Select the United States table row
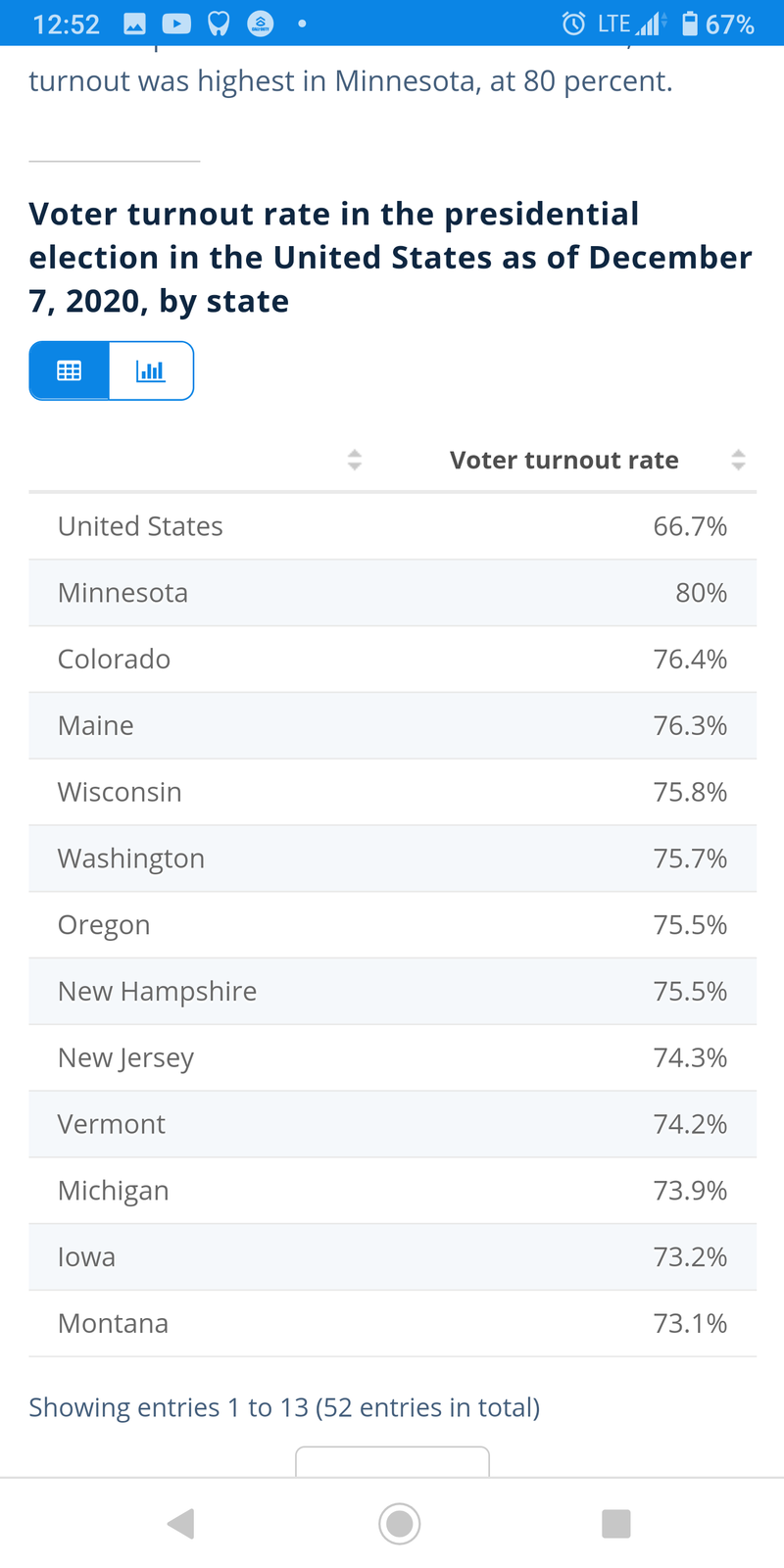Image resolution: width=784 pixels, height=1568 pixels. click(x=393, y=526)
